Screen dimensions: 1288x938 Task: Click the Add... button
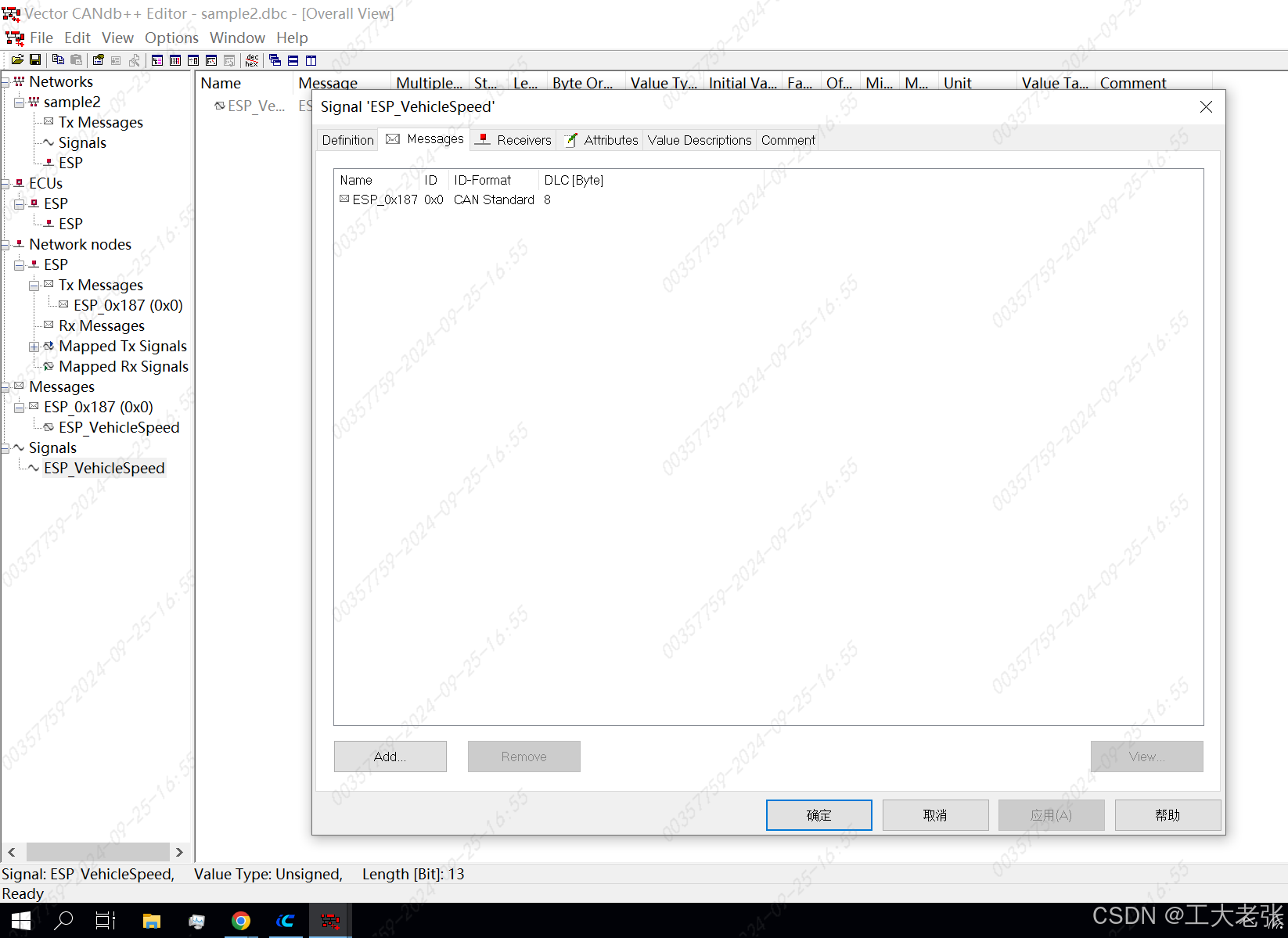pos(390,757)
